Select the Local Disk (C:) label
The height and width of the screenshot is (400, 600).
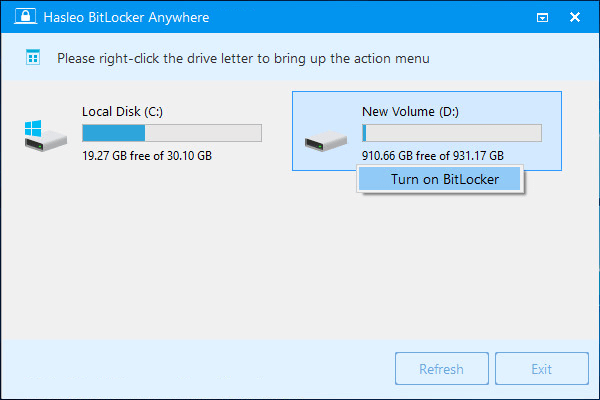[x=122, y=111]
